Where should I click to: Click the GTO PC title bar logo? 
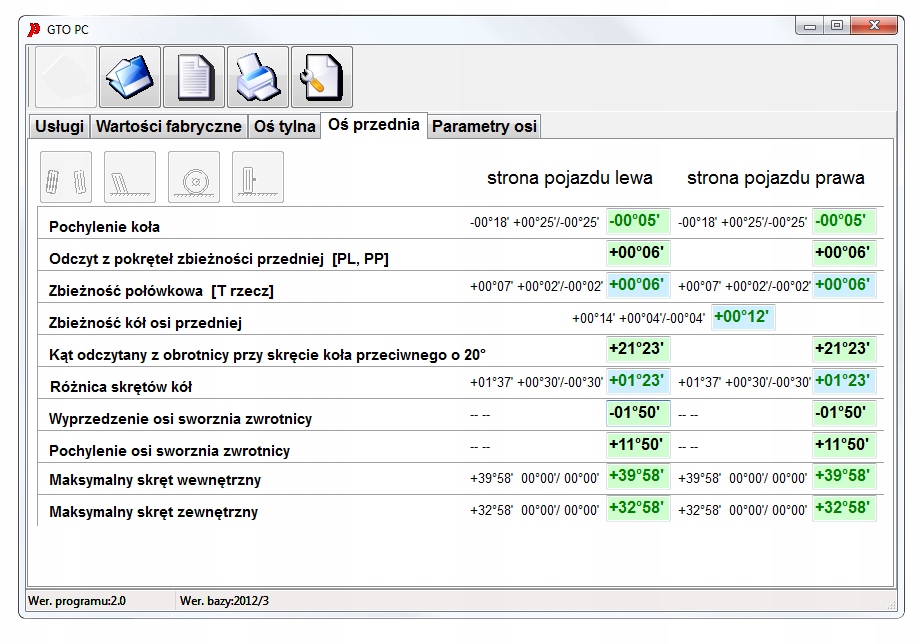pyautogui.click(x=32, y=29)
